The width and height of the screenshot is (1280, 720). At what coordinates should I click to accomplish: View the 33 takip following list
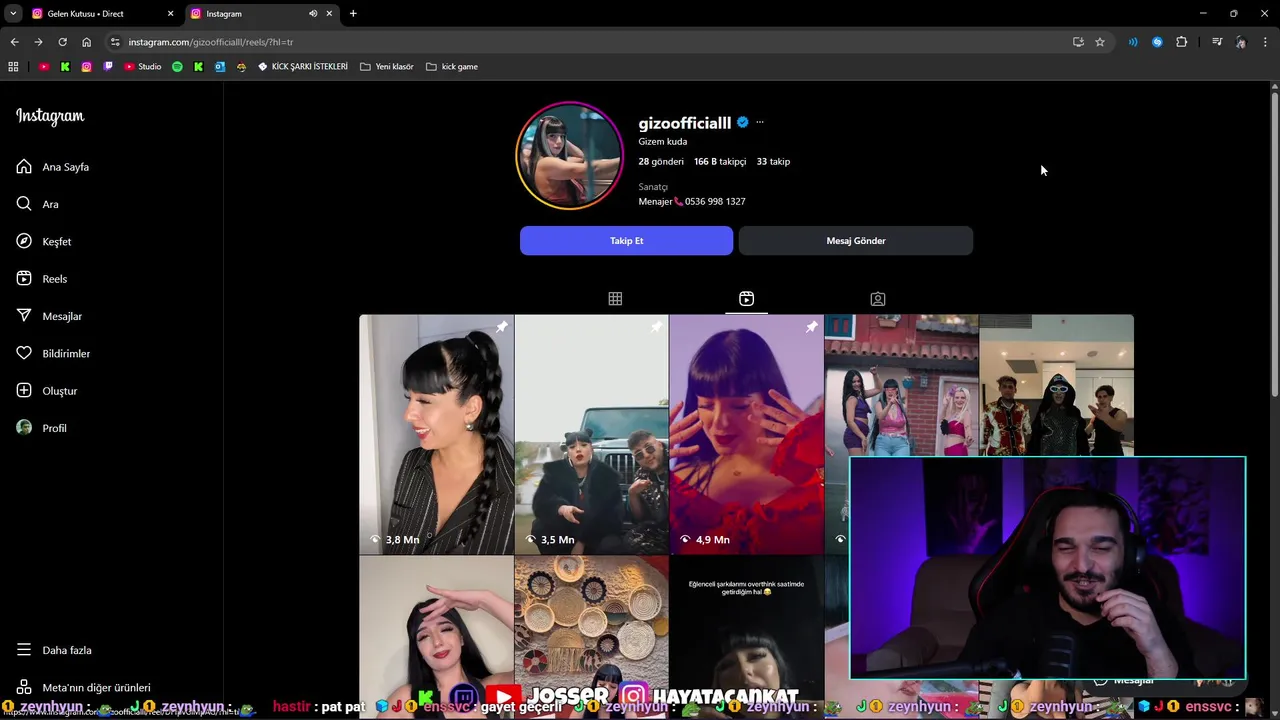click(x=773, y=161)
